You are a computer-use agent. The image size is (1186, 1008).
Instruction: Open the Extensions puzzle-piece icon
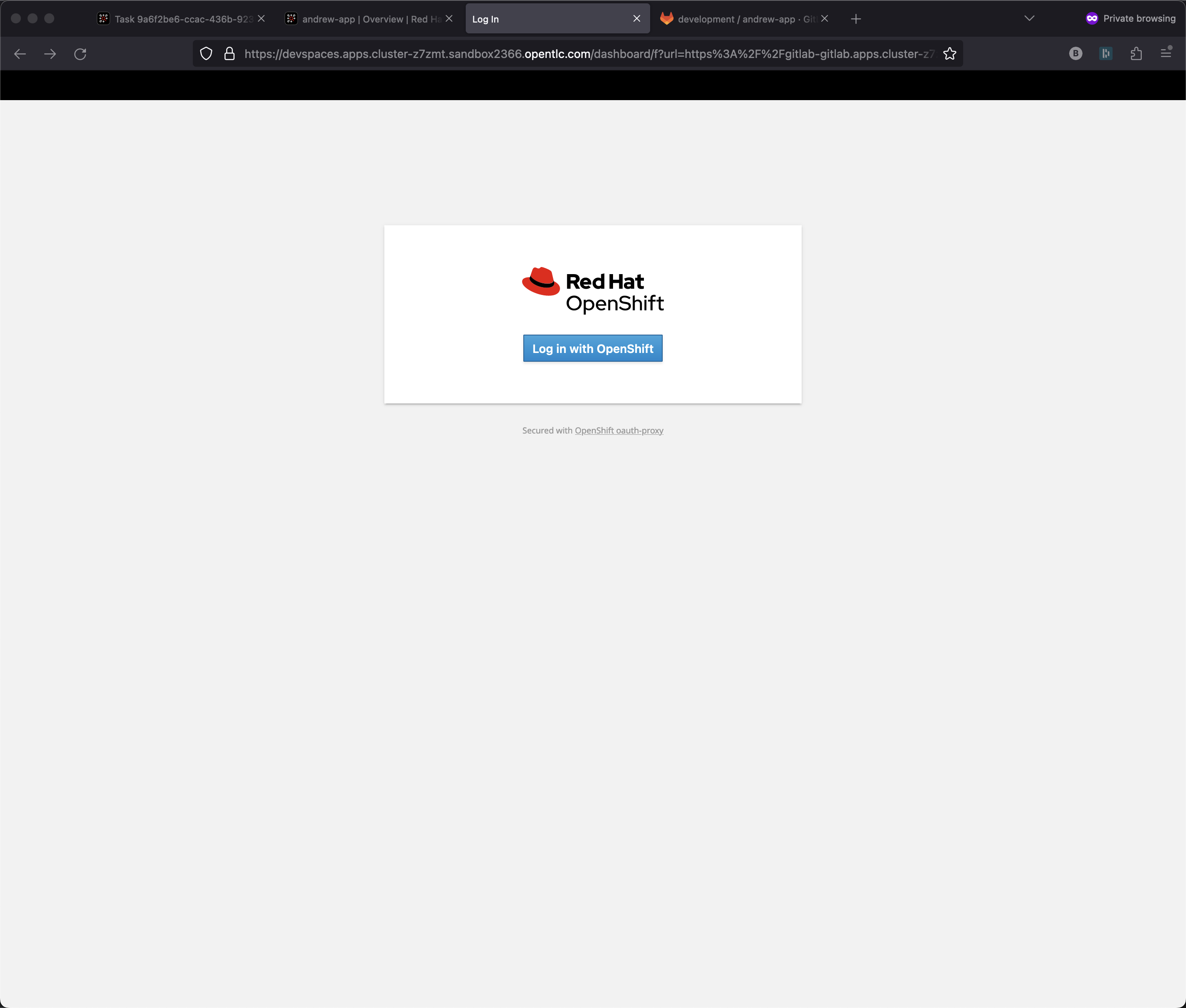click(1136, 54)
